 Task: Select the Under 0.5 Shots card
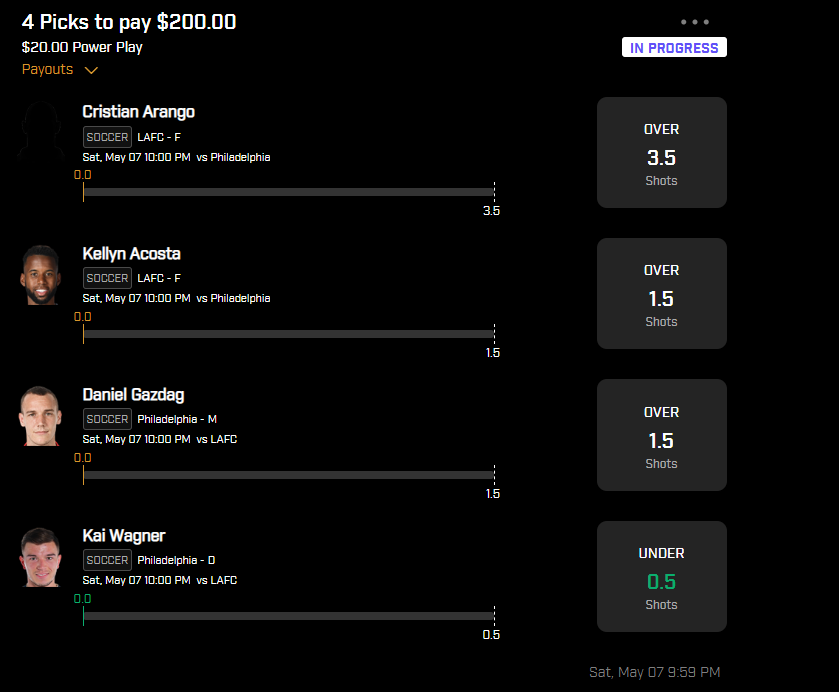click(662, 576)
